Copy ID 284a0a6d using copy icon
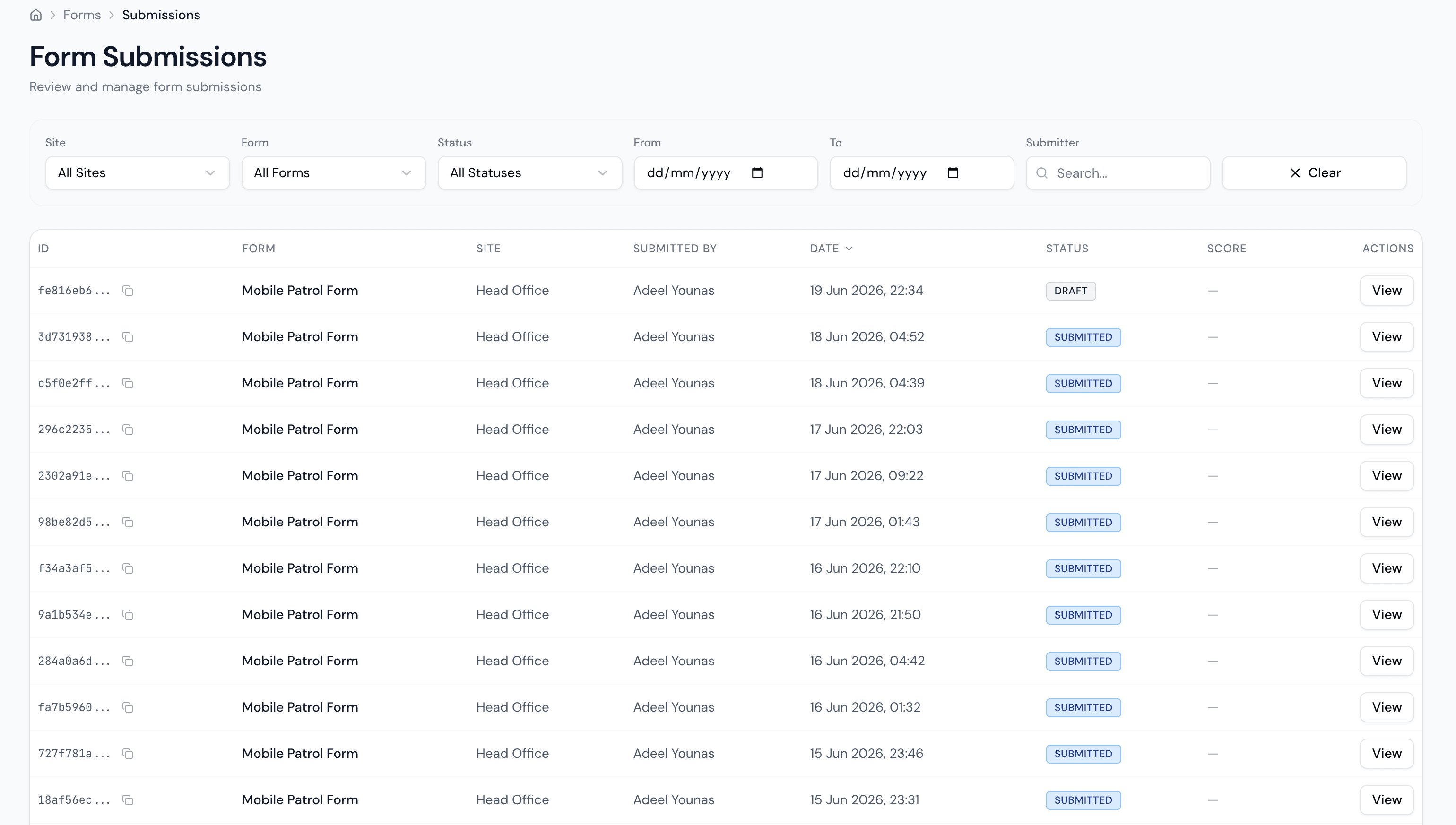This screenshot has width=1456, height=825. pyautogui.click(x=128, y=661)
